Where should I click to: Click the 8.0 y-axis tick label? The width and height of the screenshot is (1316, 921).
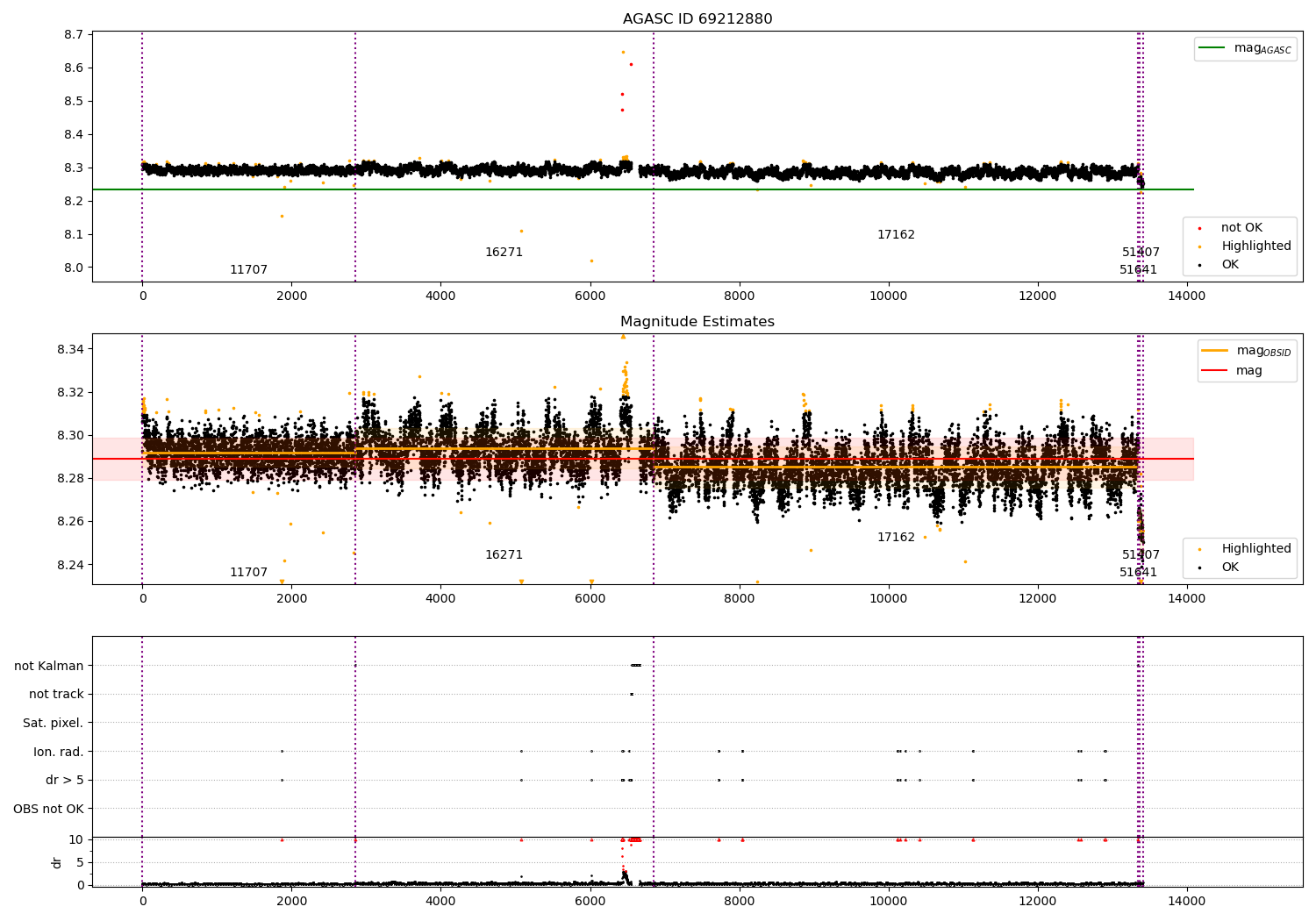click(74, 268)
